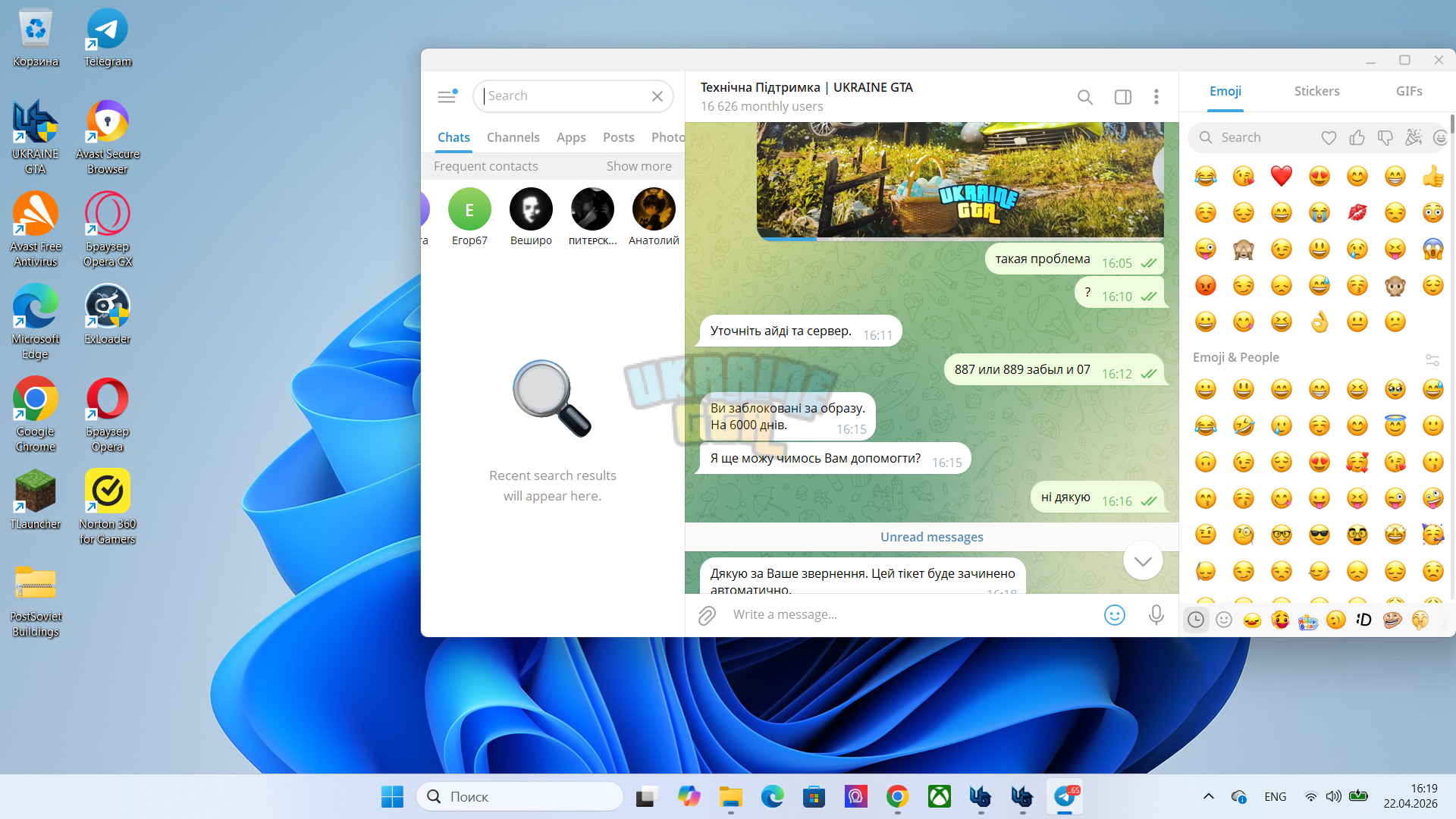Viewport: 1456px width, 819px height.
Task: Filter emoji by thumbs down category
Action: coord(1385,137)
